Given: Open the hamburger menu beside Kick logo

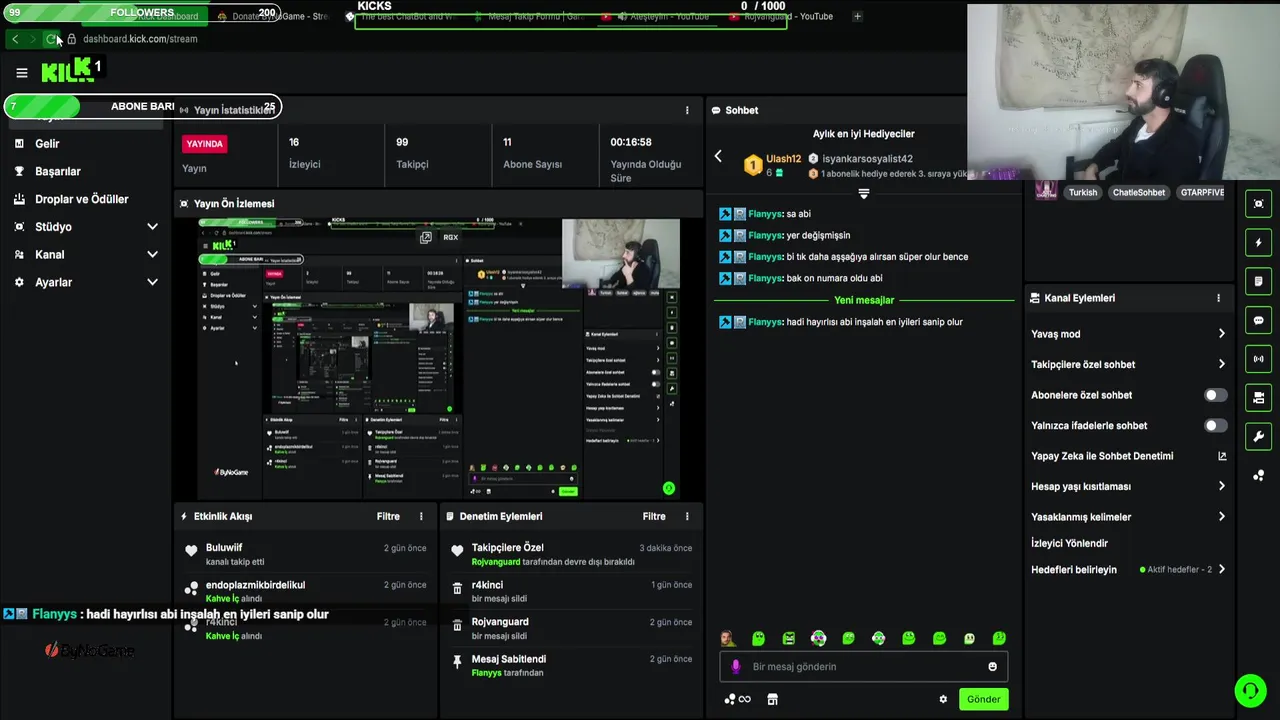Looking at the screenshot, I should 21,72.
